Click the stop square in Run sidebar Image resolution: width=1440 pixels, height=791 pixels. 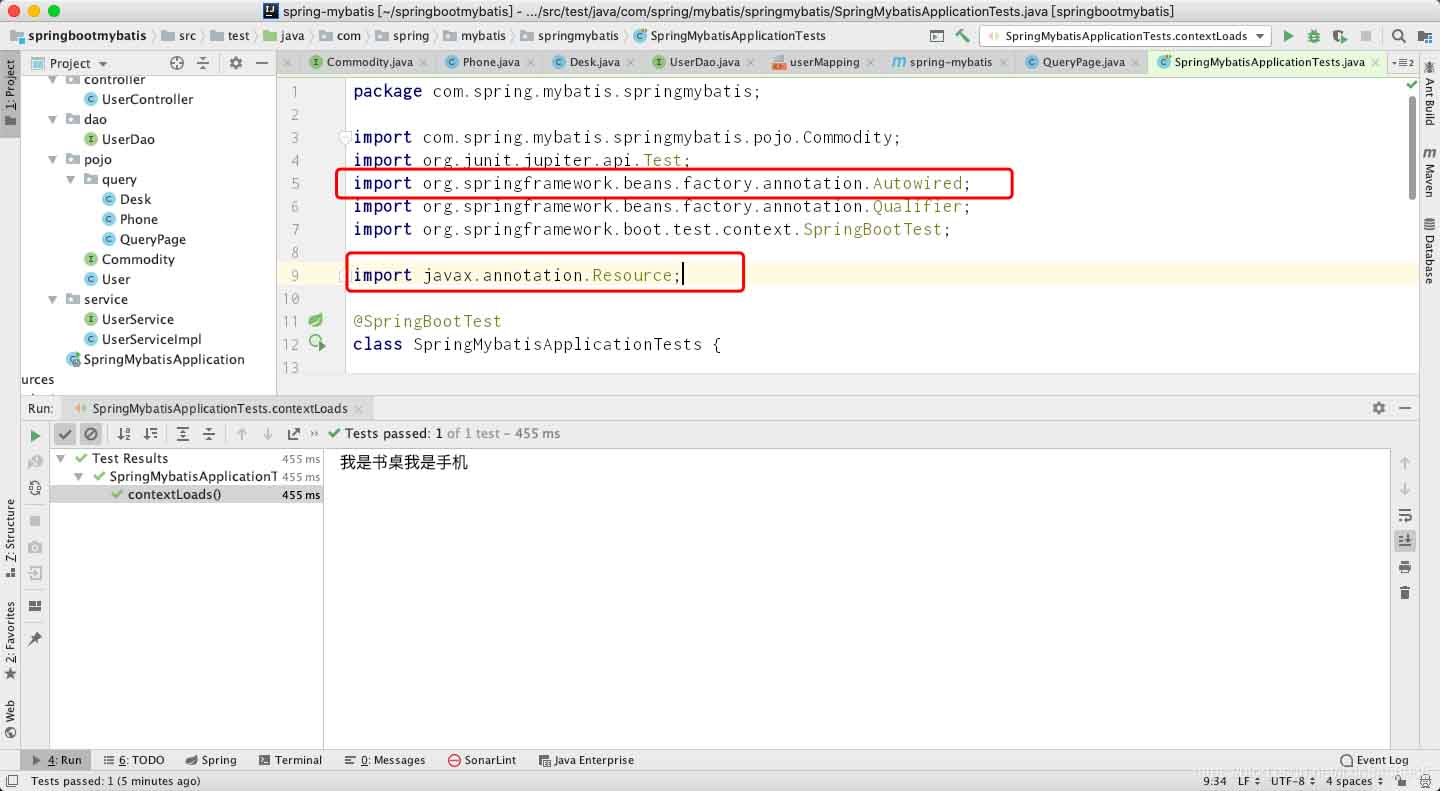[x=35, y=521]
